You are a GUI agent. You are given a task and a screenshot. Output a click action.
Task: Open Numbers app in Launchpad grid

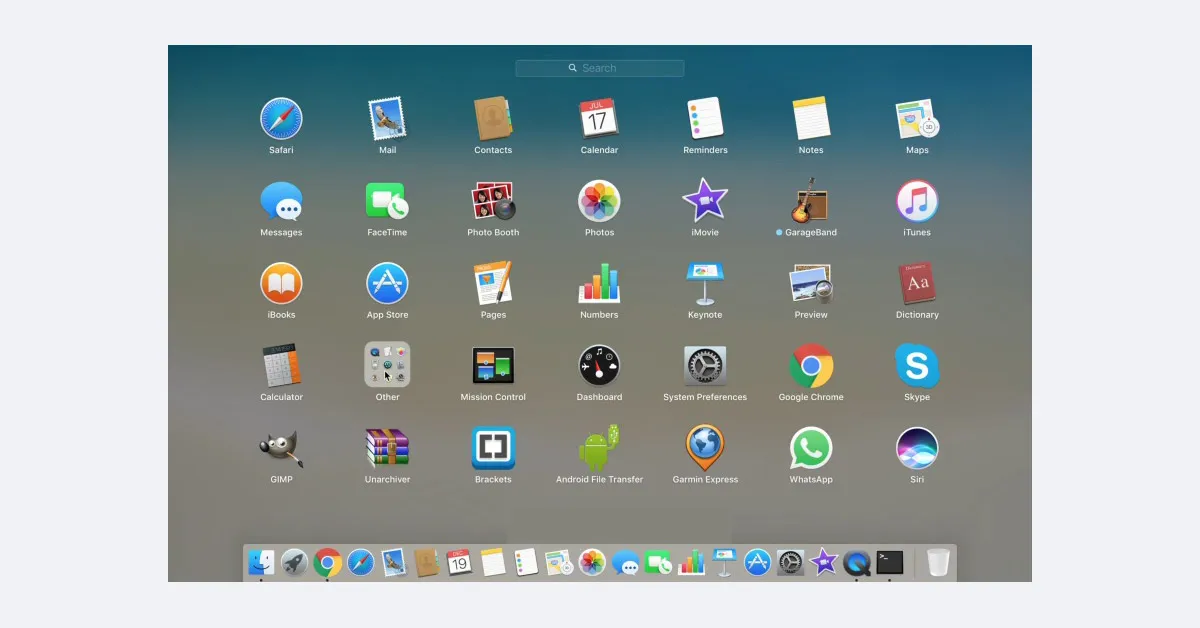pyautogui.click(x=599, y=283)
